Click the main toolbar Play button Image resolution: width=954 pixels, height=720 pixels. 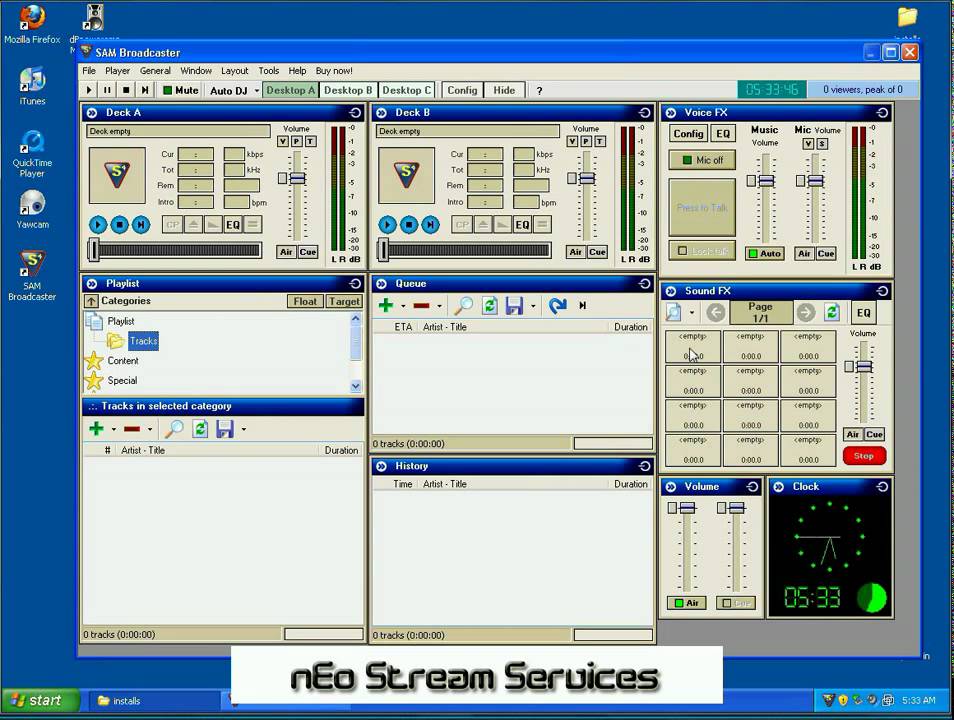coord(89,90)
